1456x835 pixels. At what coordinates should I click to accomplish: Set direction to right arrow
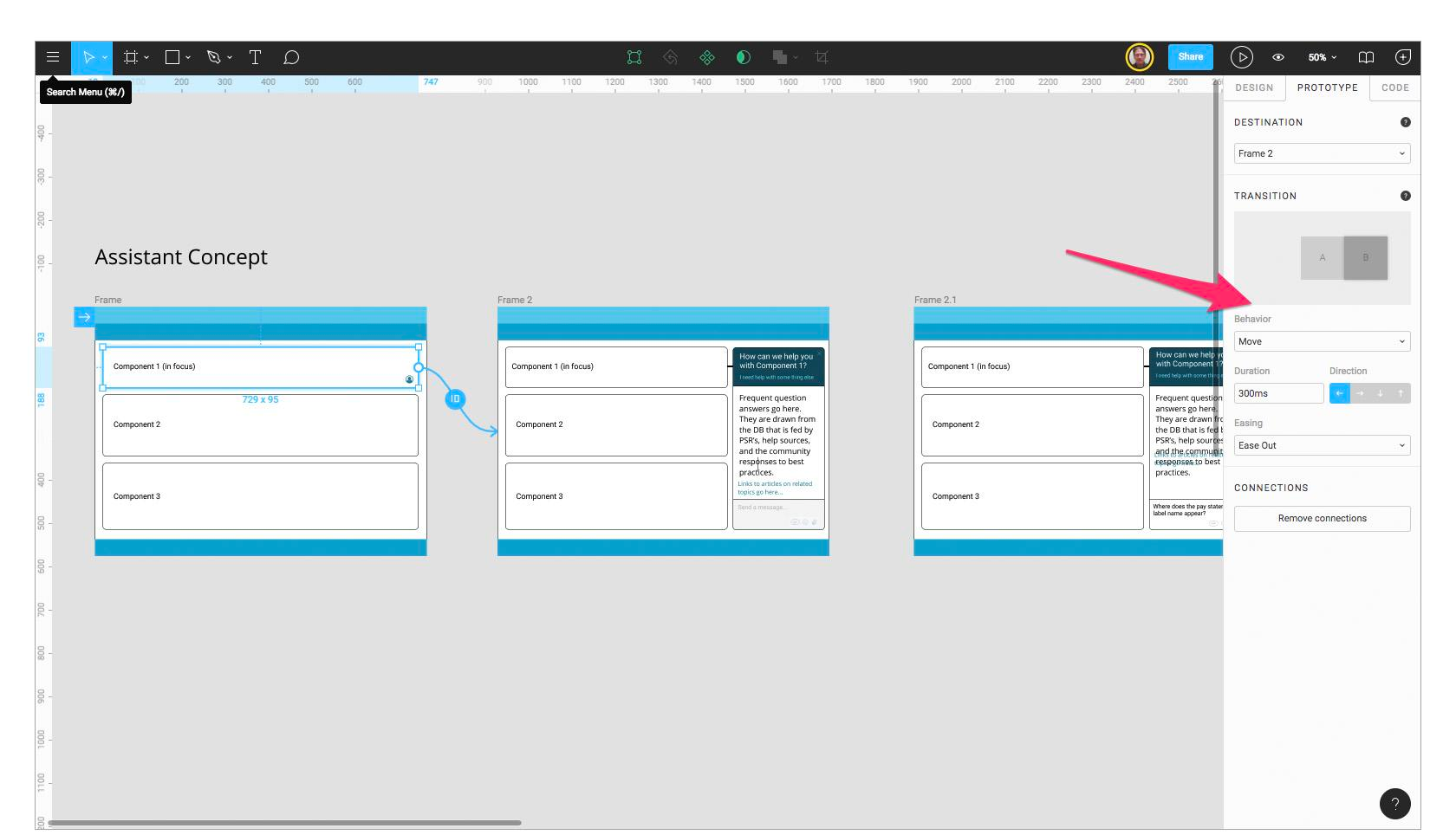pyautogui.click(x=1360, y=393)
